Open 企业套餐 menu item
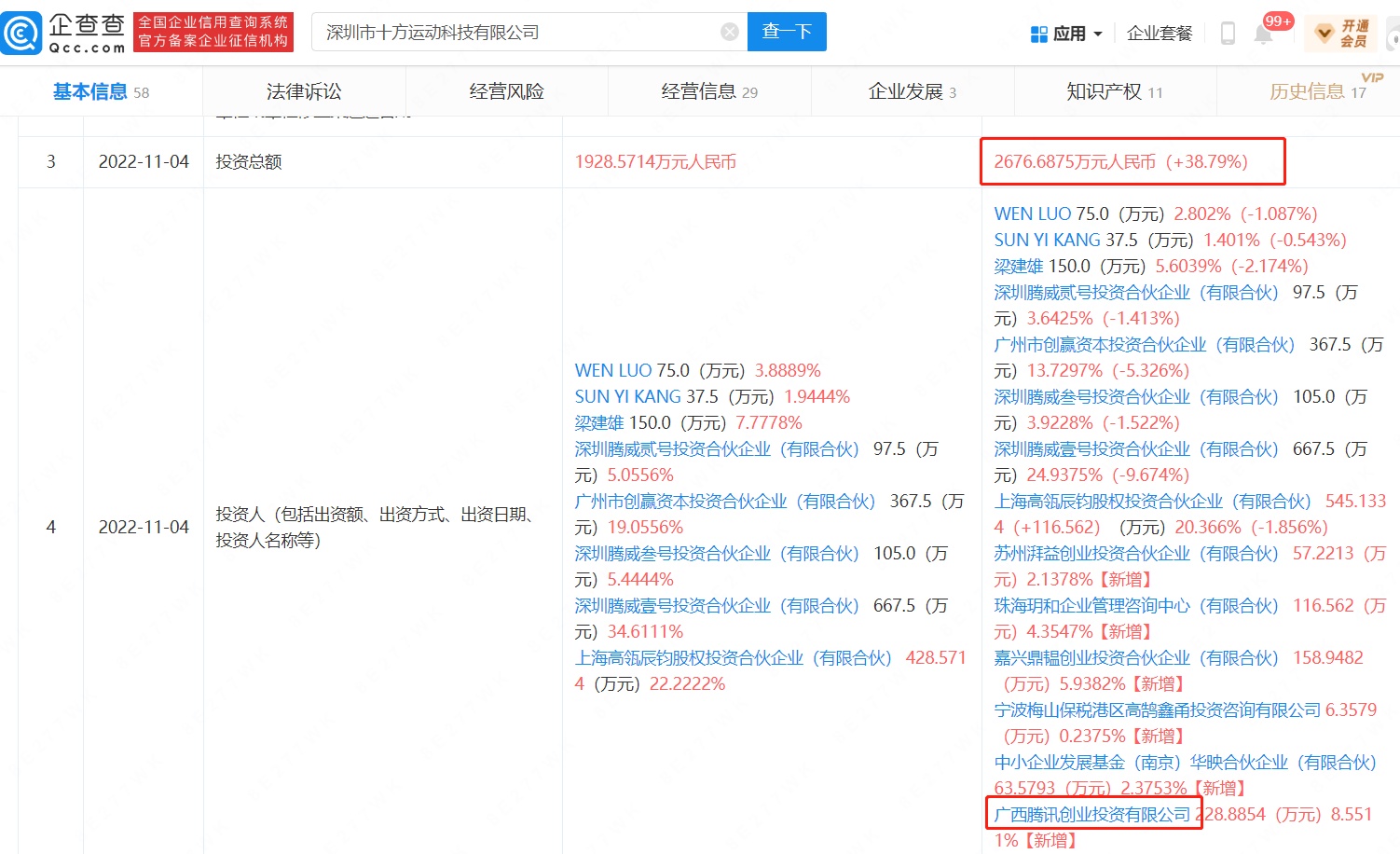This screenshot has height=854, width=1400. click(1160, 34)
